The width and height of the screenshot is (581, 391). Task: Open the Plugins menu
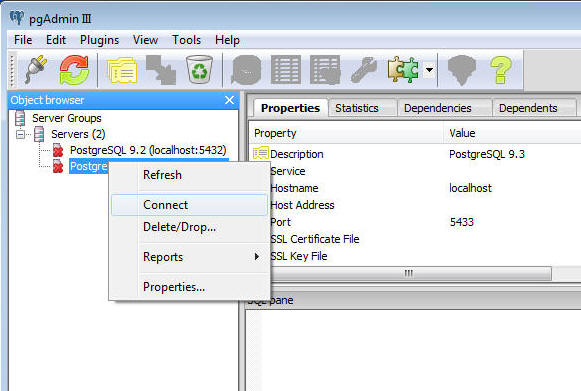(99, 40)
